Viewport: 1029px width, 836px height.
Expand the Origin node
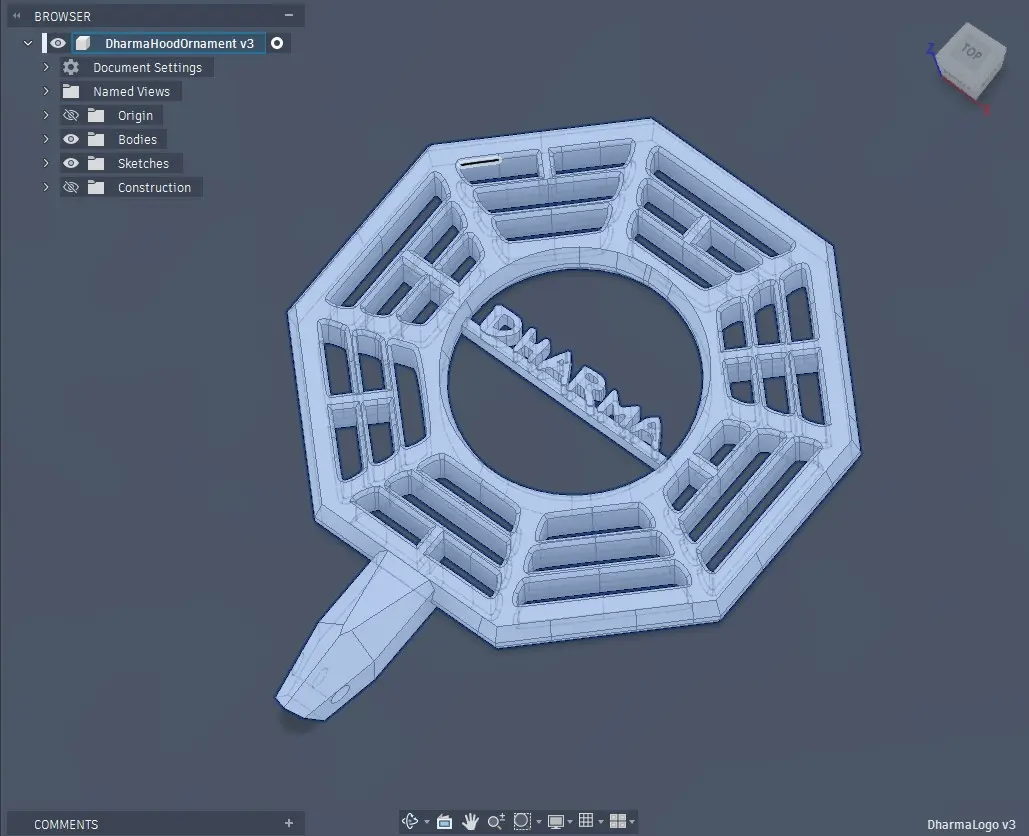click(46, 115)
